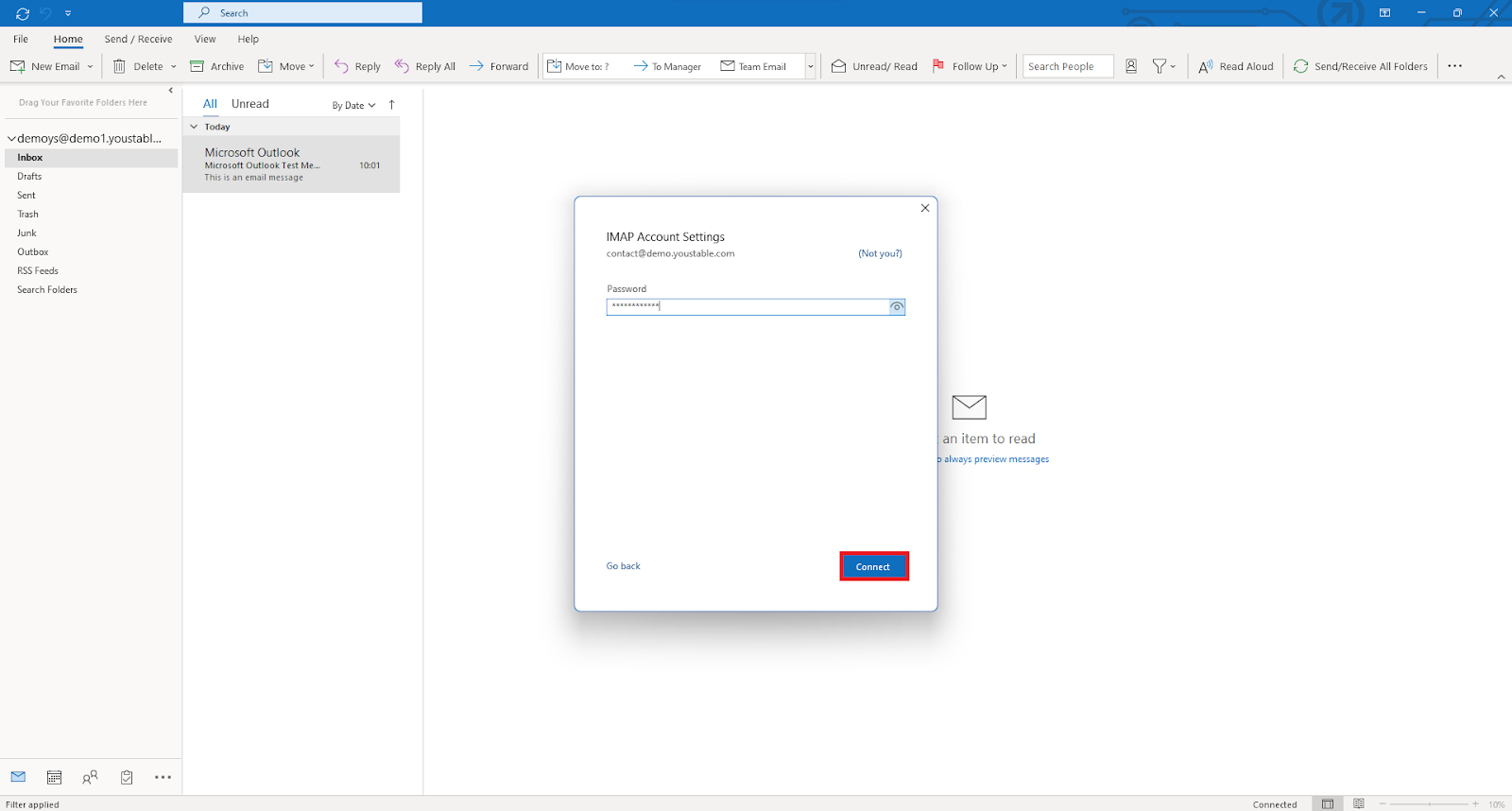Reverse sort order with up arrow

click(391, 105)
